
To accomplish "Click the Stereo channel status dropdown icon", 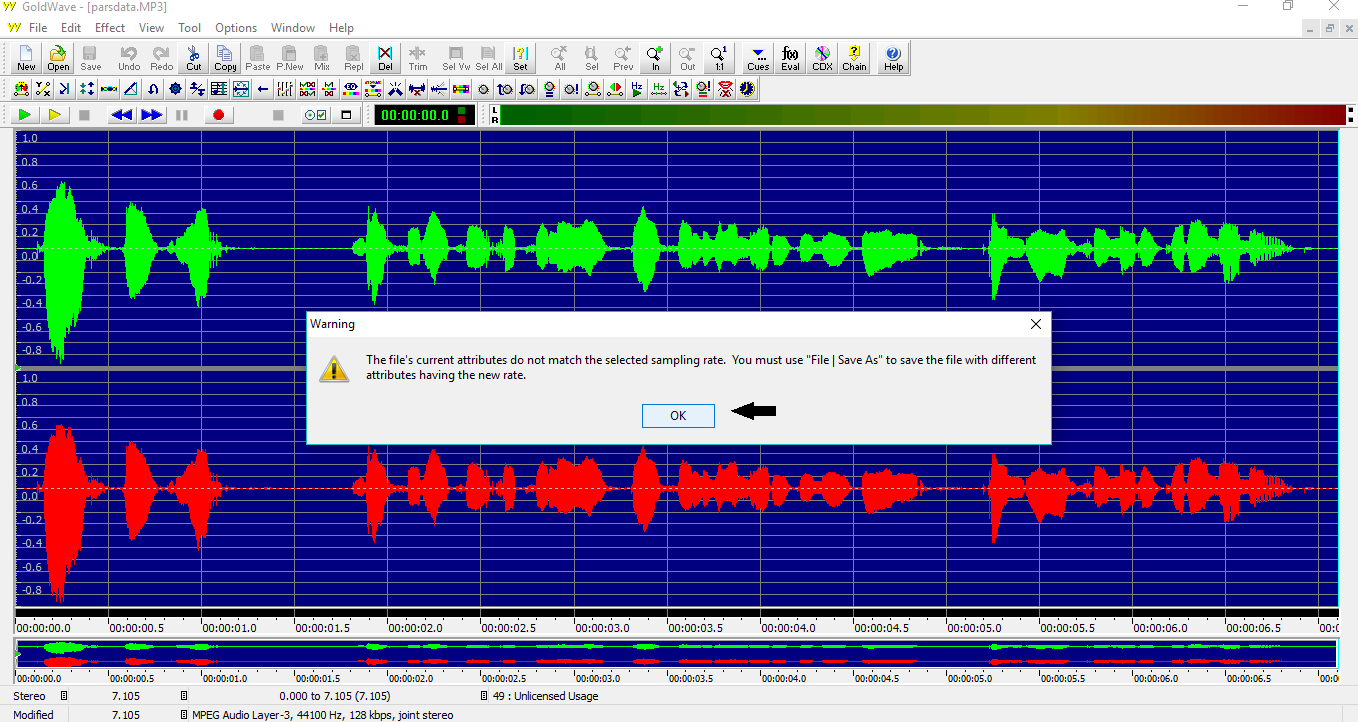I will click(x=64, y=696).
